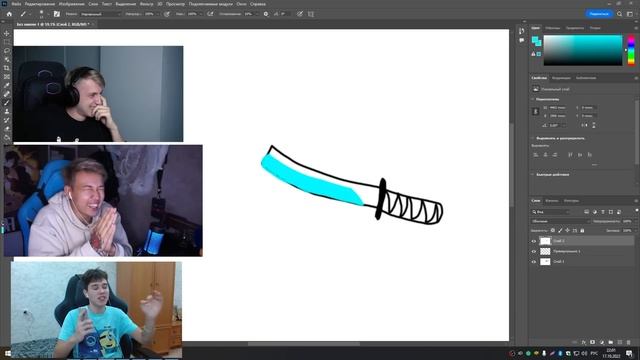Create new adjustment layer icon

click(602, 342)
